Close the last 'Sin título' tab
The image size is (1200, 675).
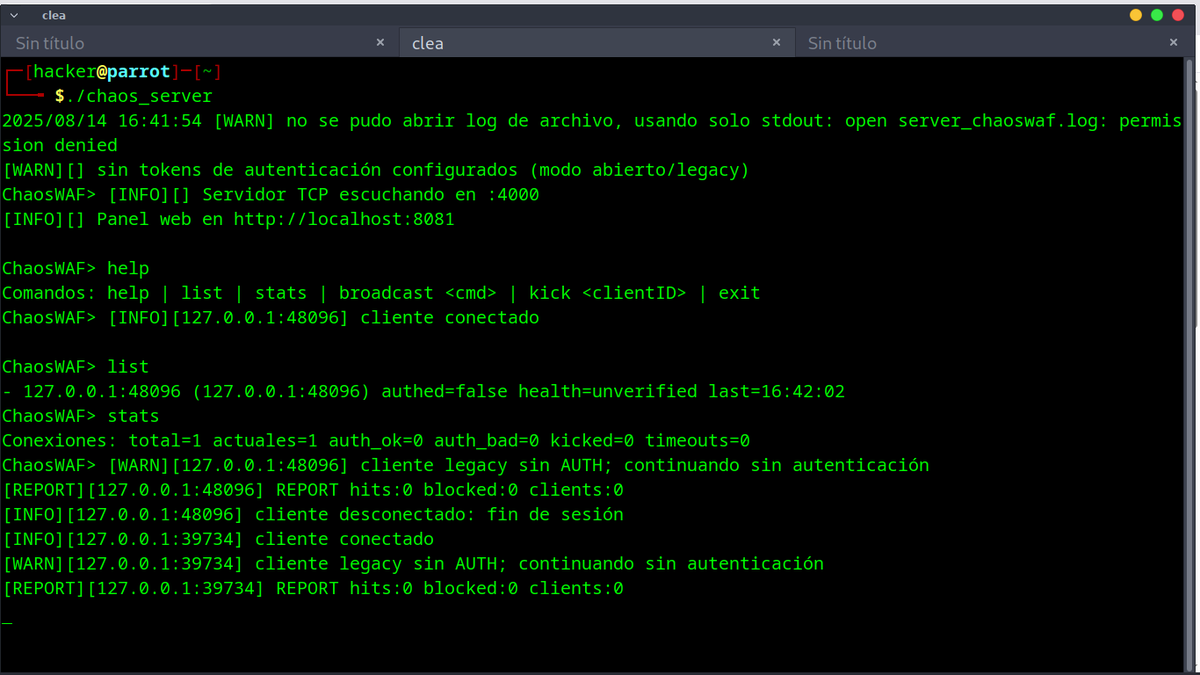(1174, 43)
